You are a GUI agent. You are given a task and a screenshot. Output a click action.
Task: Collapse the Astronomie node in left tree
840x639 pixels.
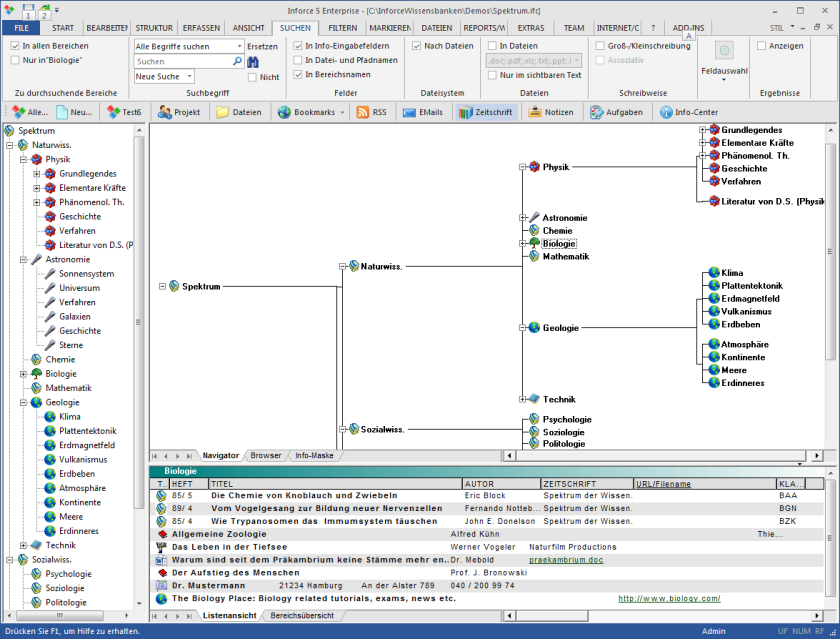[x=23, y=259]
